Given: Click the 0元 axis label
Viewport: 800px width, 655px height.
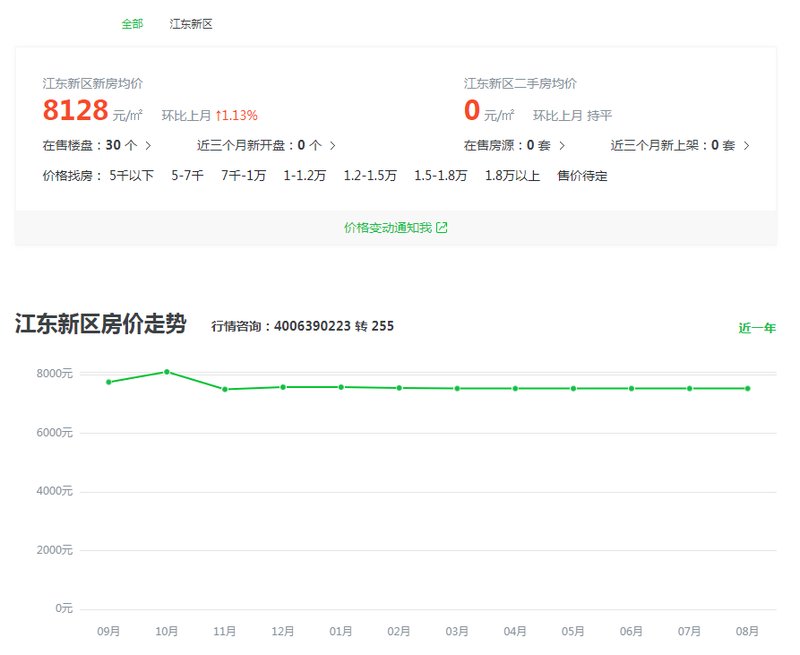Looking at the screenshot, I should click(x=64, y=608).
